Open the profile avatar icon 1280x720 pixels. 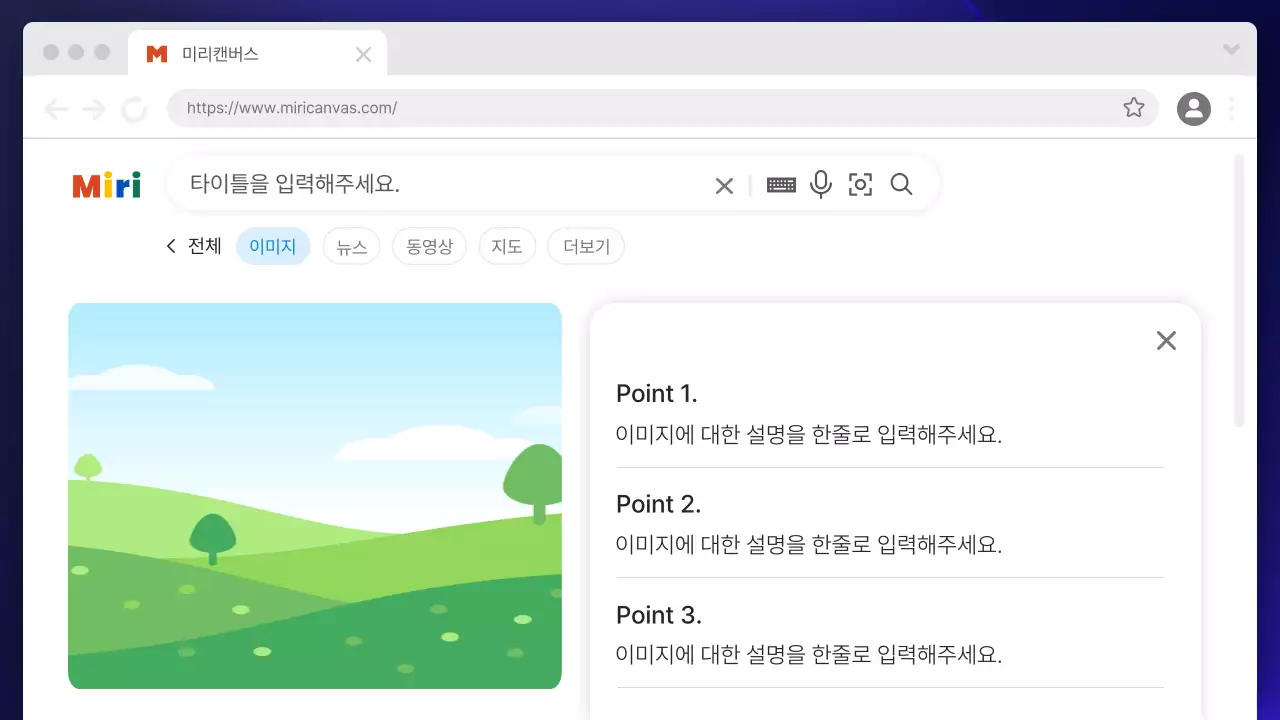1193,108
